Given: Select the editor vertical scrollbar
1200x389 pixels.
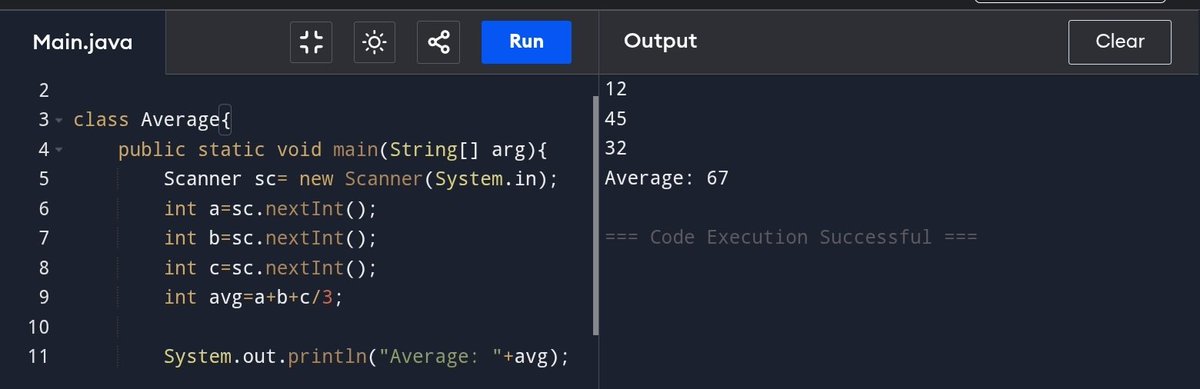Looking at the screenshot, I should tap(595, 214).
